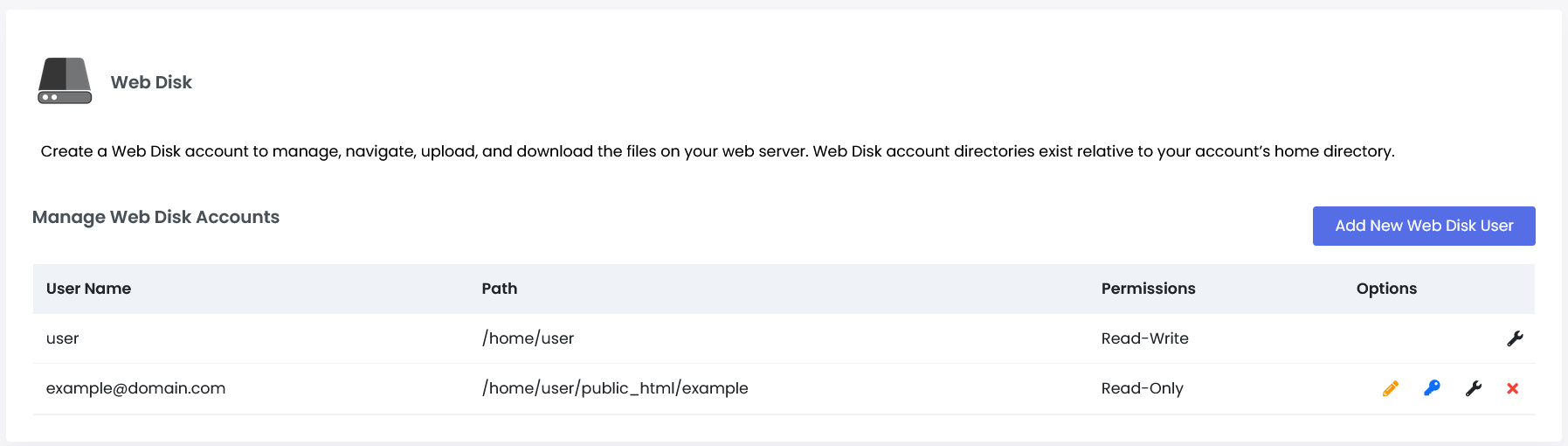Screen dimensions: 1568x446
Task: Open settings wrench for the user account
Action: coord(1515,338)
